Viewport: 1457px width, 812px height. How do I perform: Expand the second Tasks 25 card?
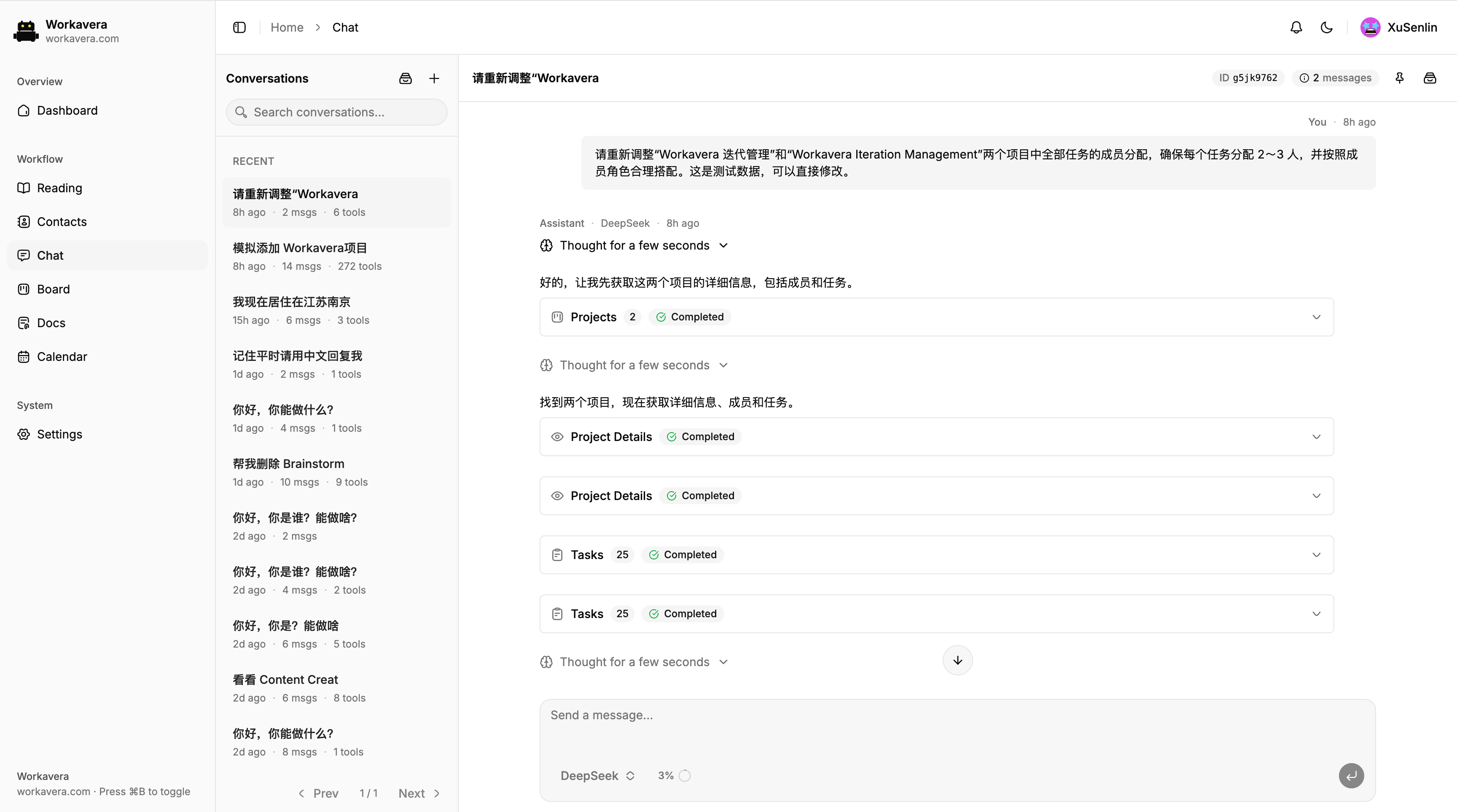[937, 613]
